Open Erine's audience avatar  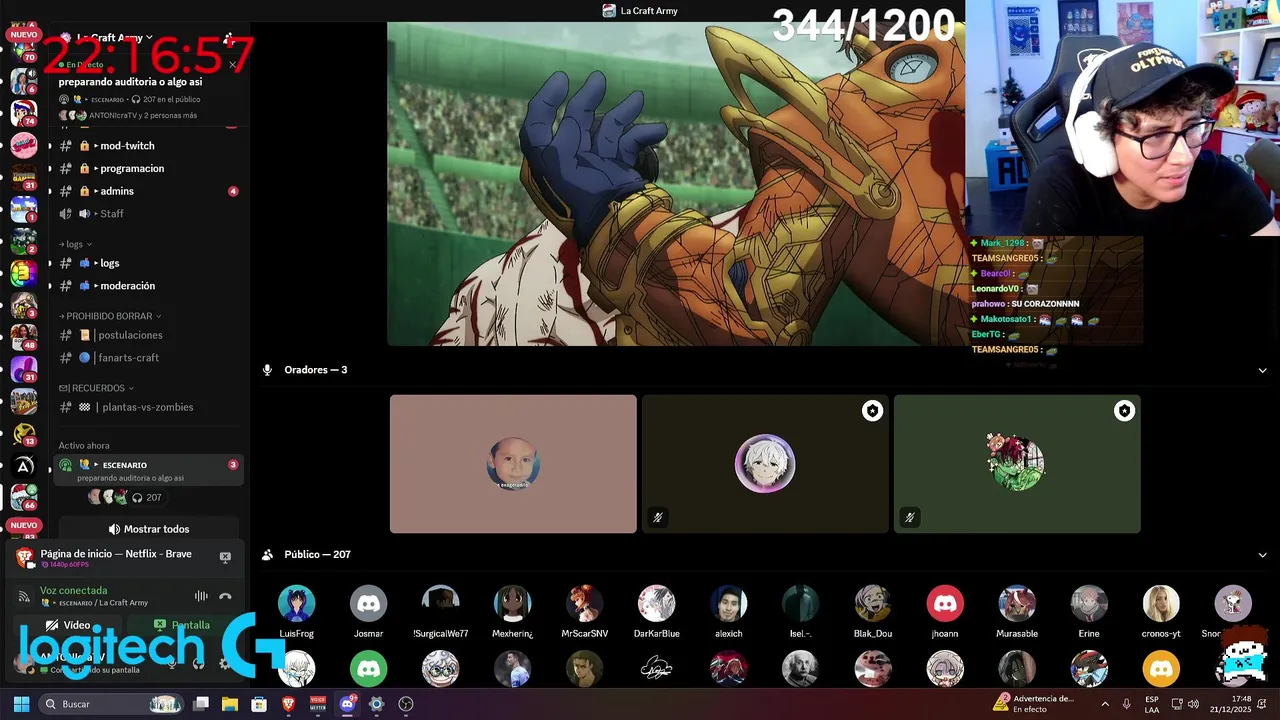tap(1088, 604)
